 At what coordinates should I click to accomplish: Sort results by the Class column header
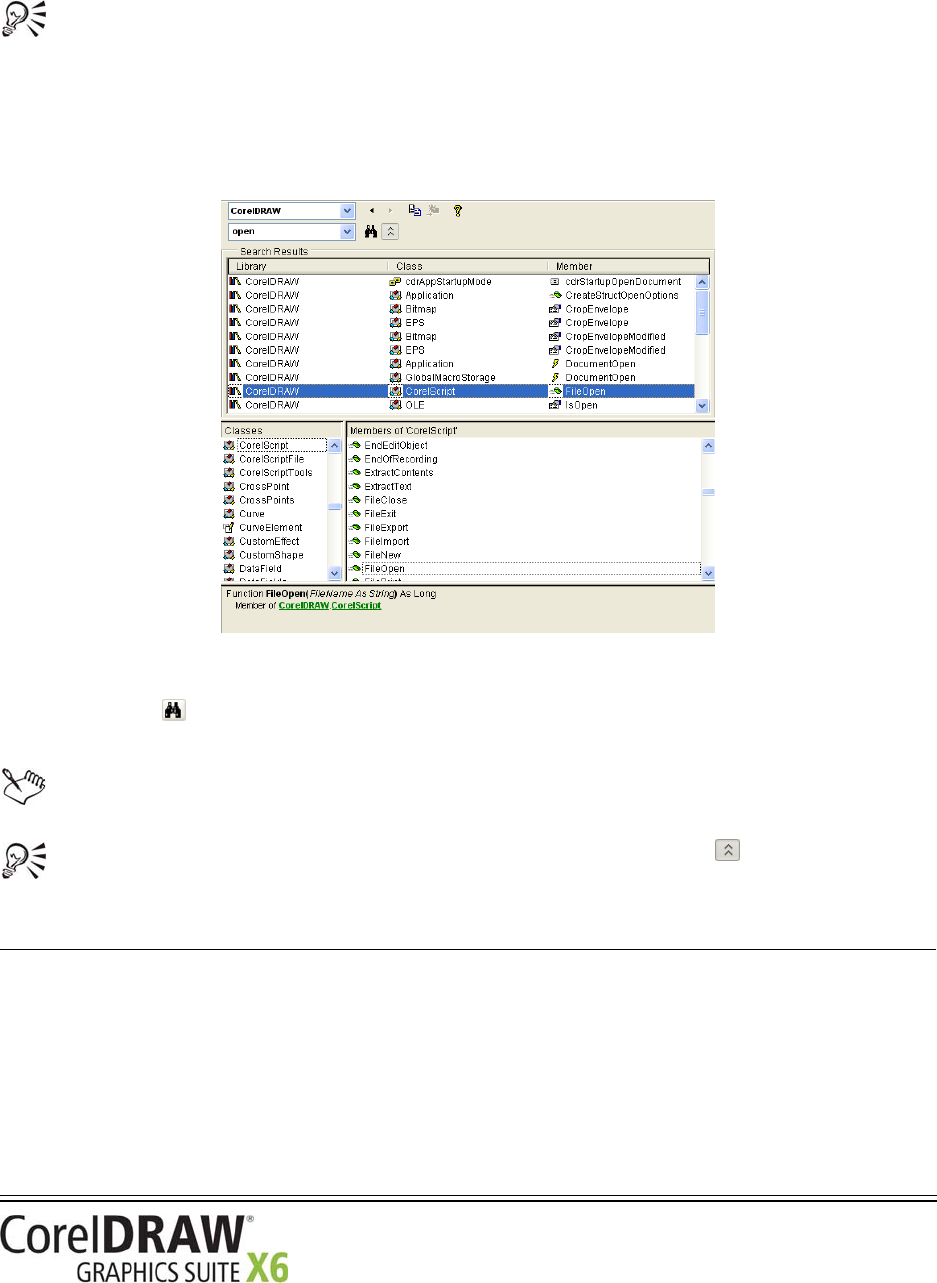[466, 267]
